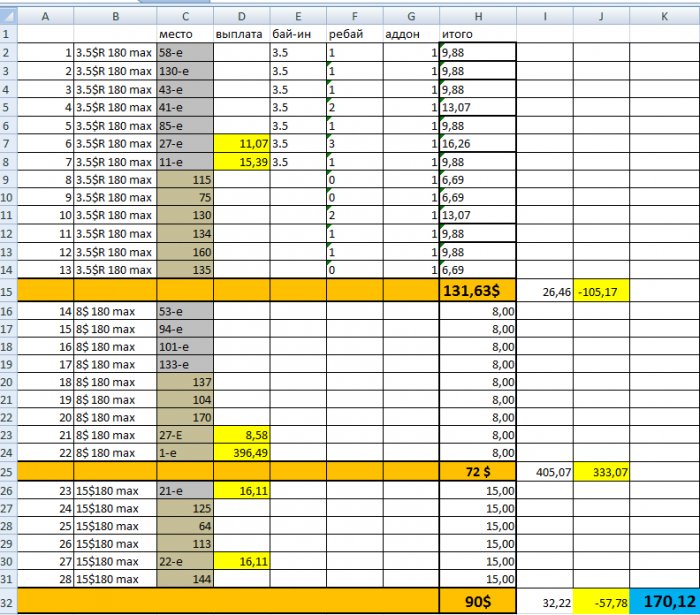Select the place cell 144
Screen dimensions: 700x615
point(185,579)
